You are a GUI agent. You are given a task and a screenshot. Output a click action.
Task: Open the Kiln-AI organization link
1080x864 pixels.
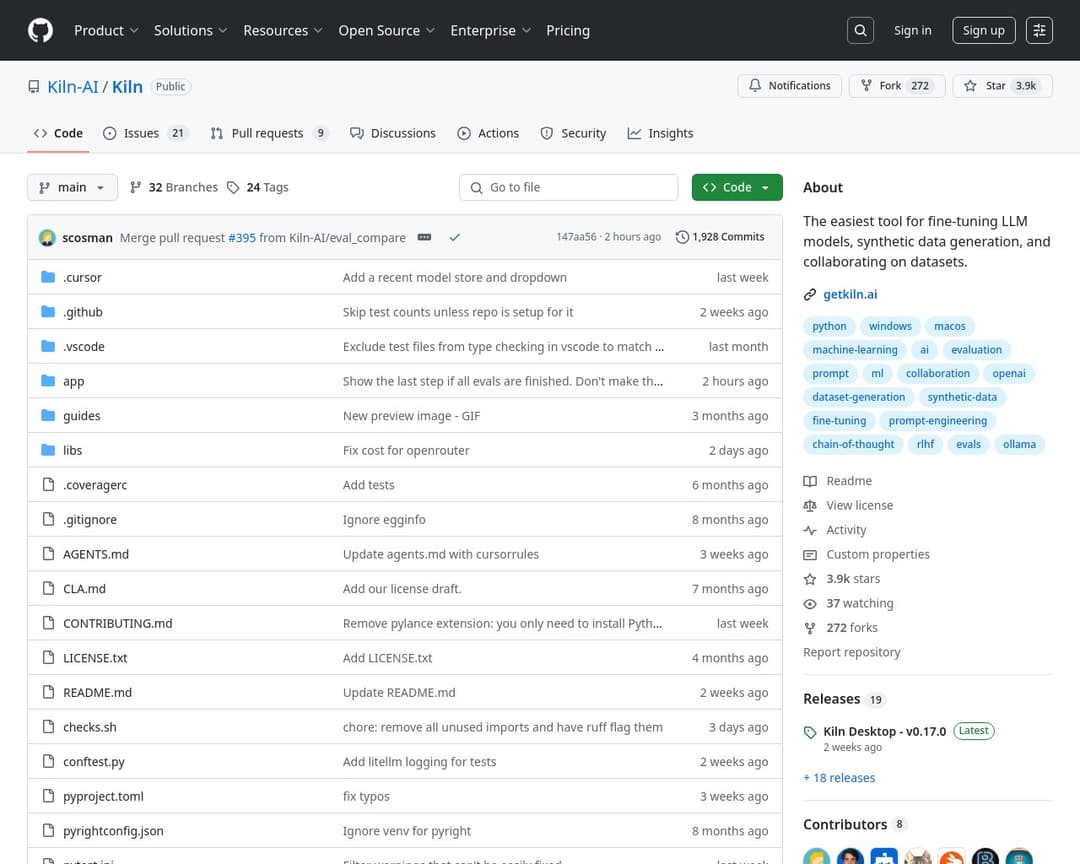(73, 87)
